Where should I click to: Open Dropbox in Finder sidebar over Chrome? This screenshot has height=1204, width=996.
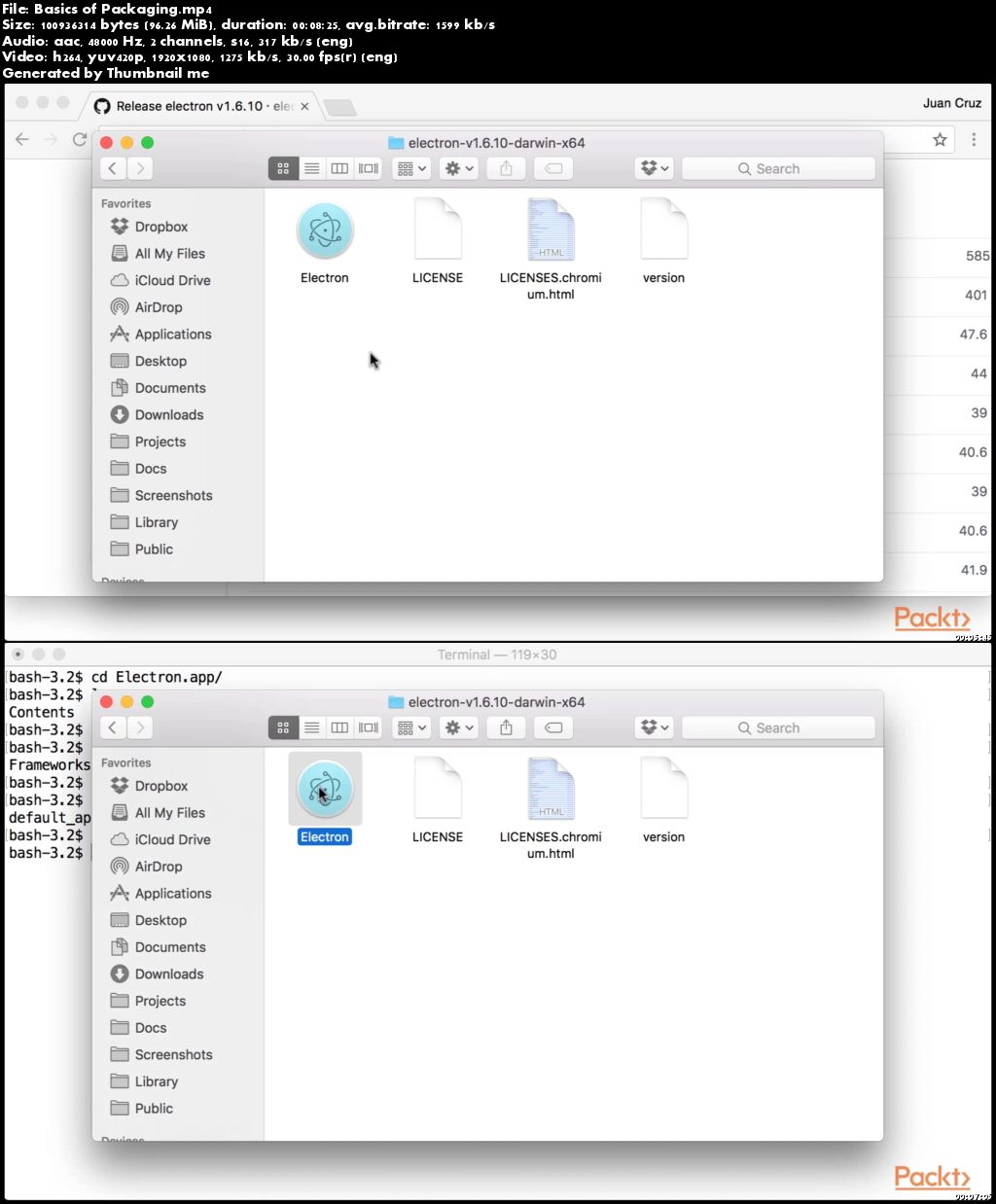(x=150, y=227)
